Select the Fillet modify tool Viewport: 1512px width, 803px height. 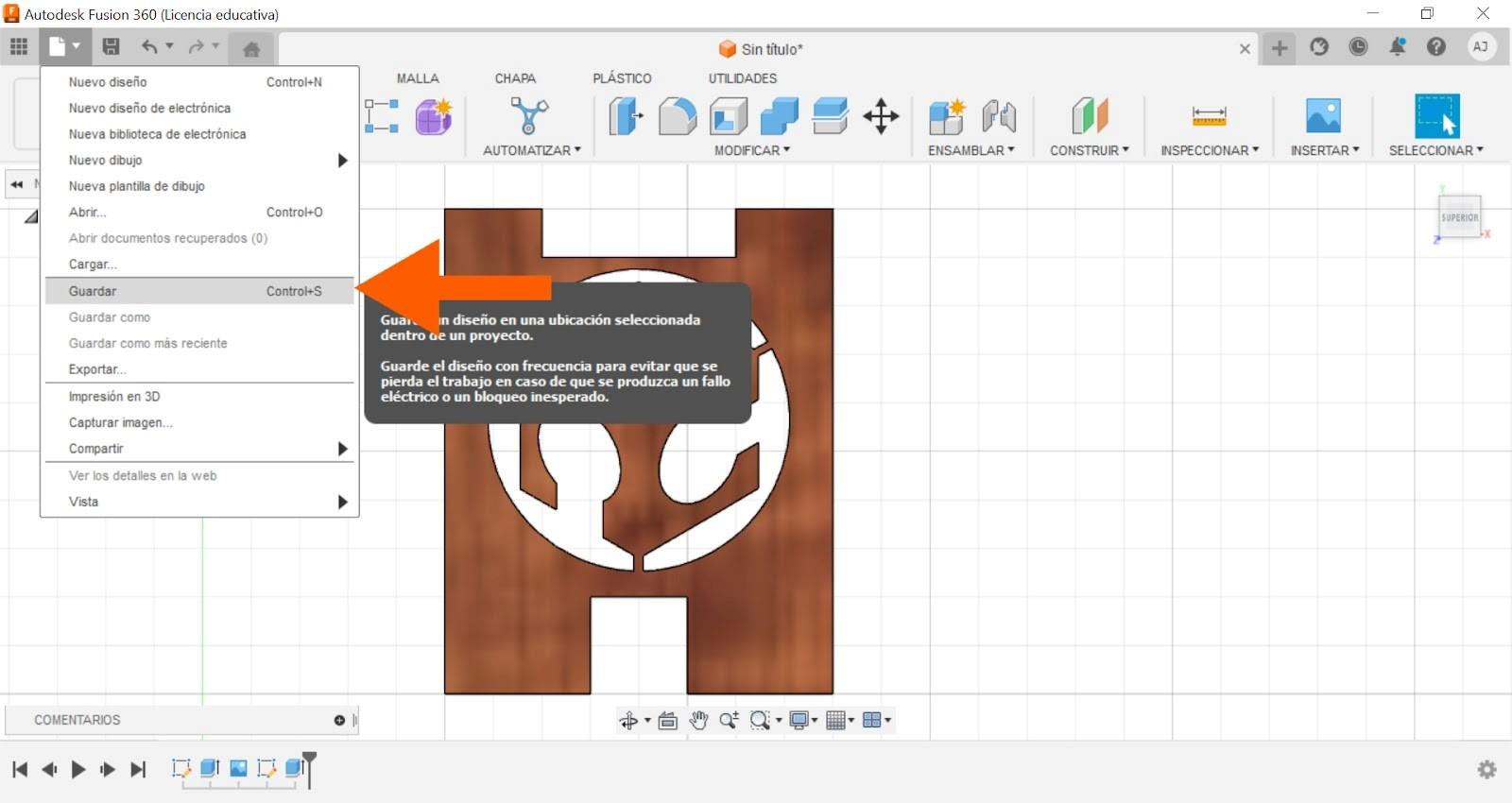677,116
